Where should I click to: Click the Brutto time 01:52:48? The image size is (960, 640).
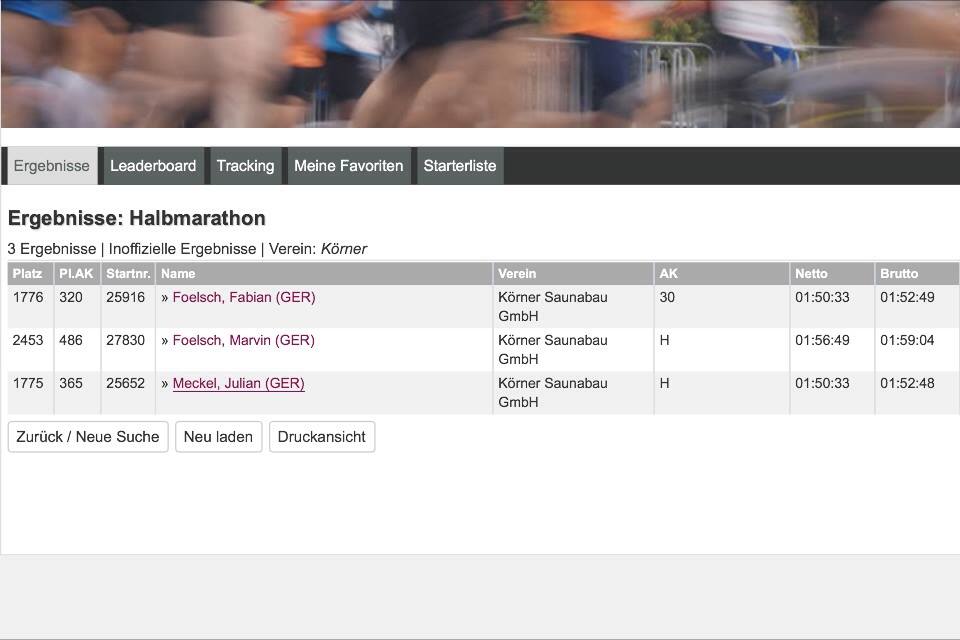(x=907, y=383)
